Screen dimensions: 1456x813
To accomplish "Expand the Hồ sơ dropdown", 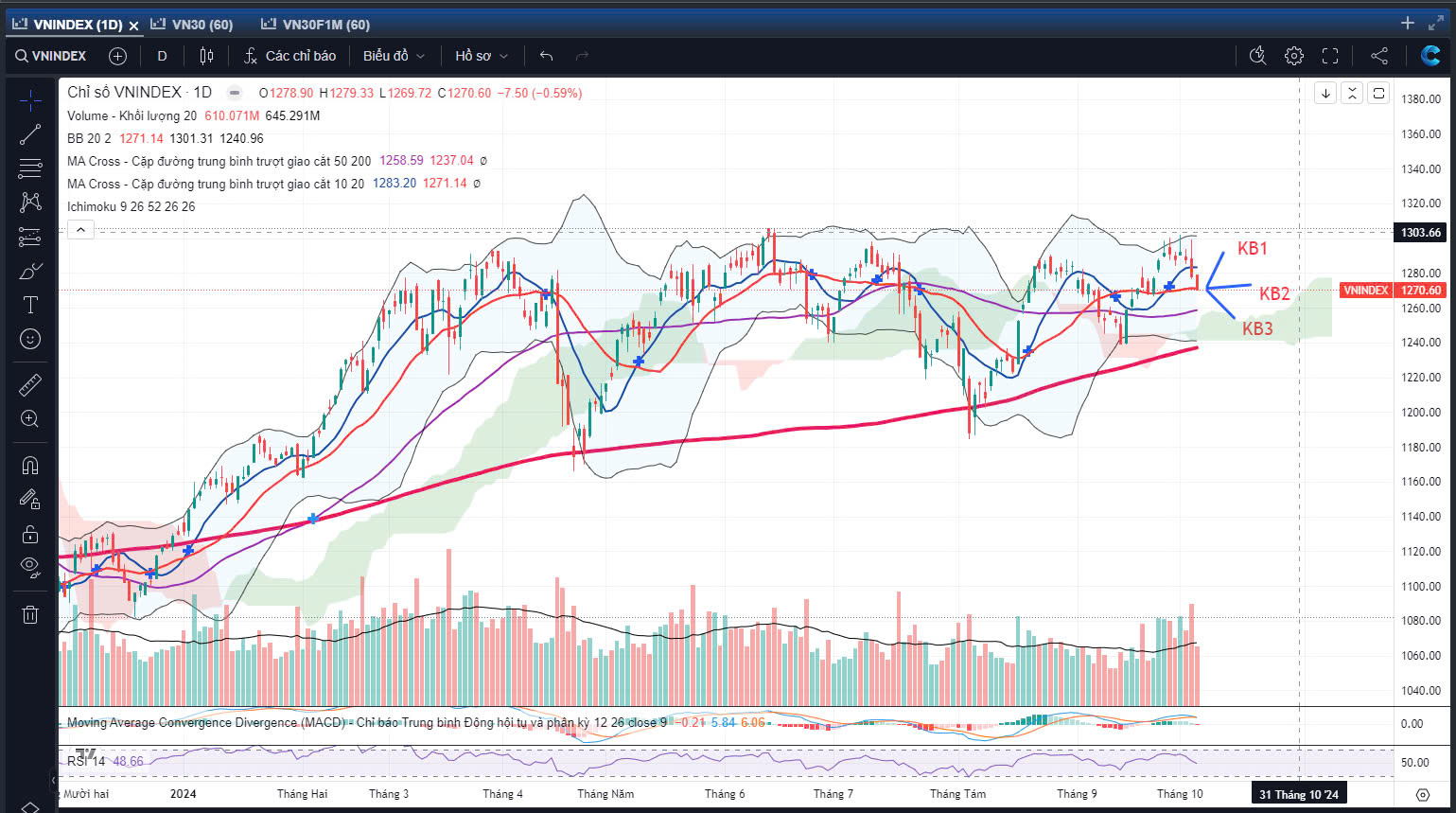I will (482, 56).
